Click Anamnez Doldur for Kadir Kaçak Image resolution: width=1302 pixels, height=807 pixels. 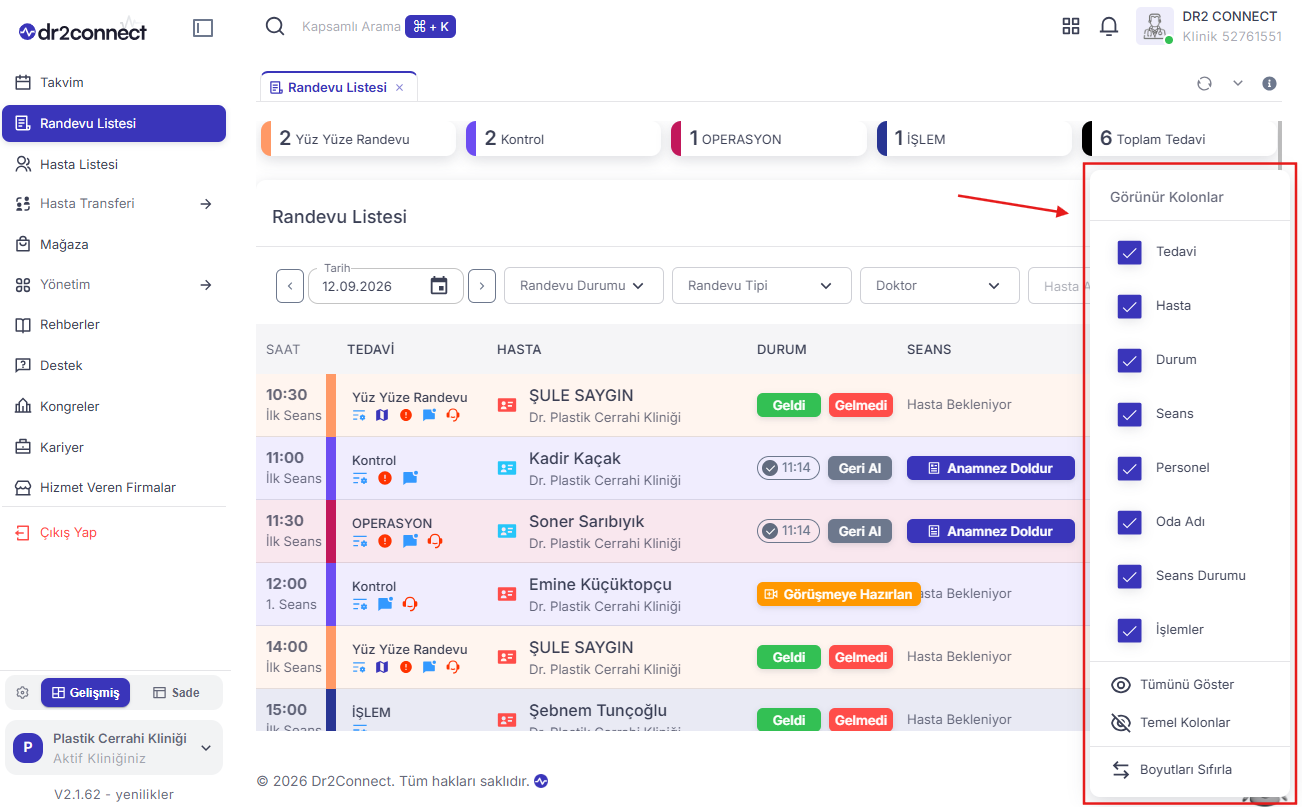coord(990,468)
